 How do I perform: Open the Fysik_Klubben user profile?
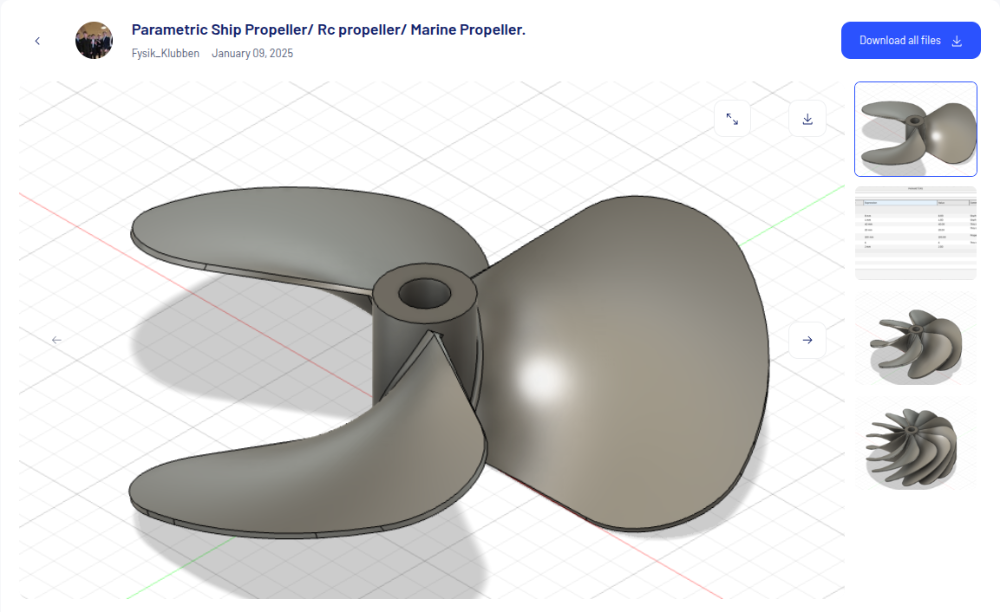coord(165,53)
